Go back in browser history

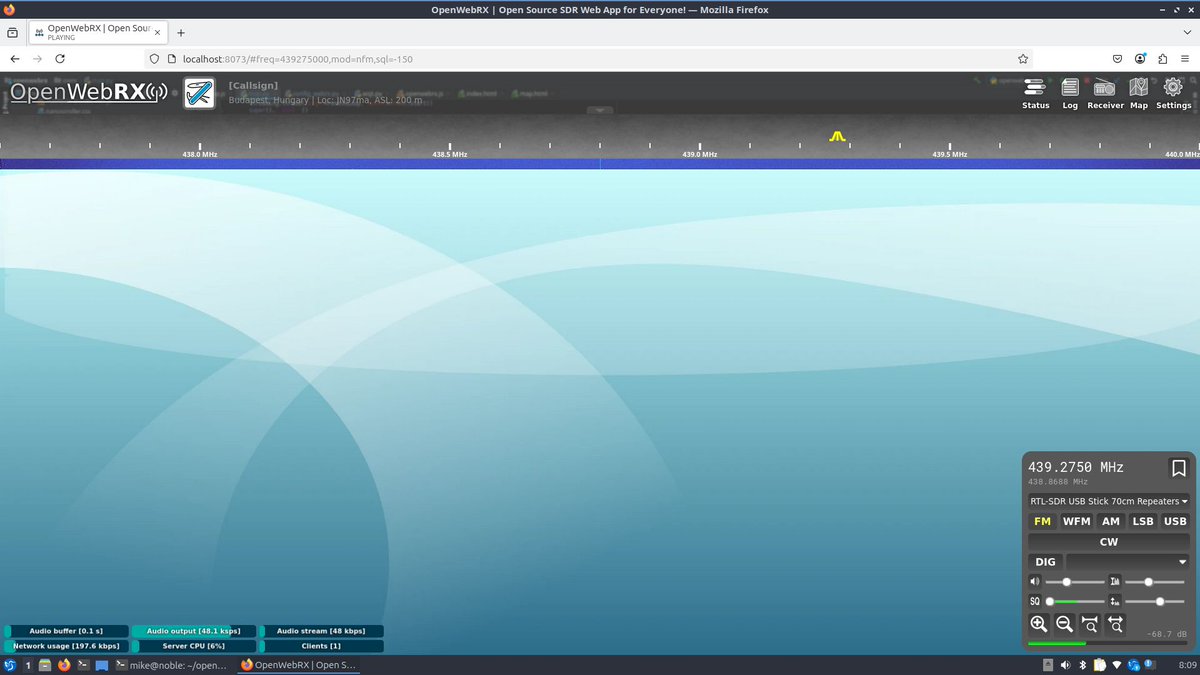coord(15,59)
